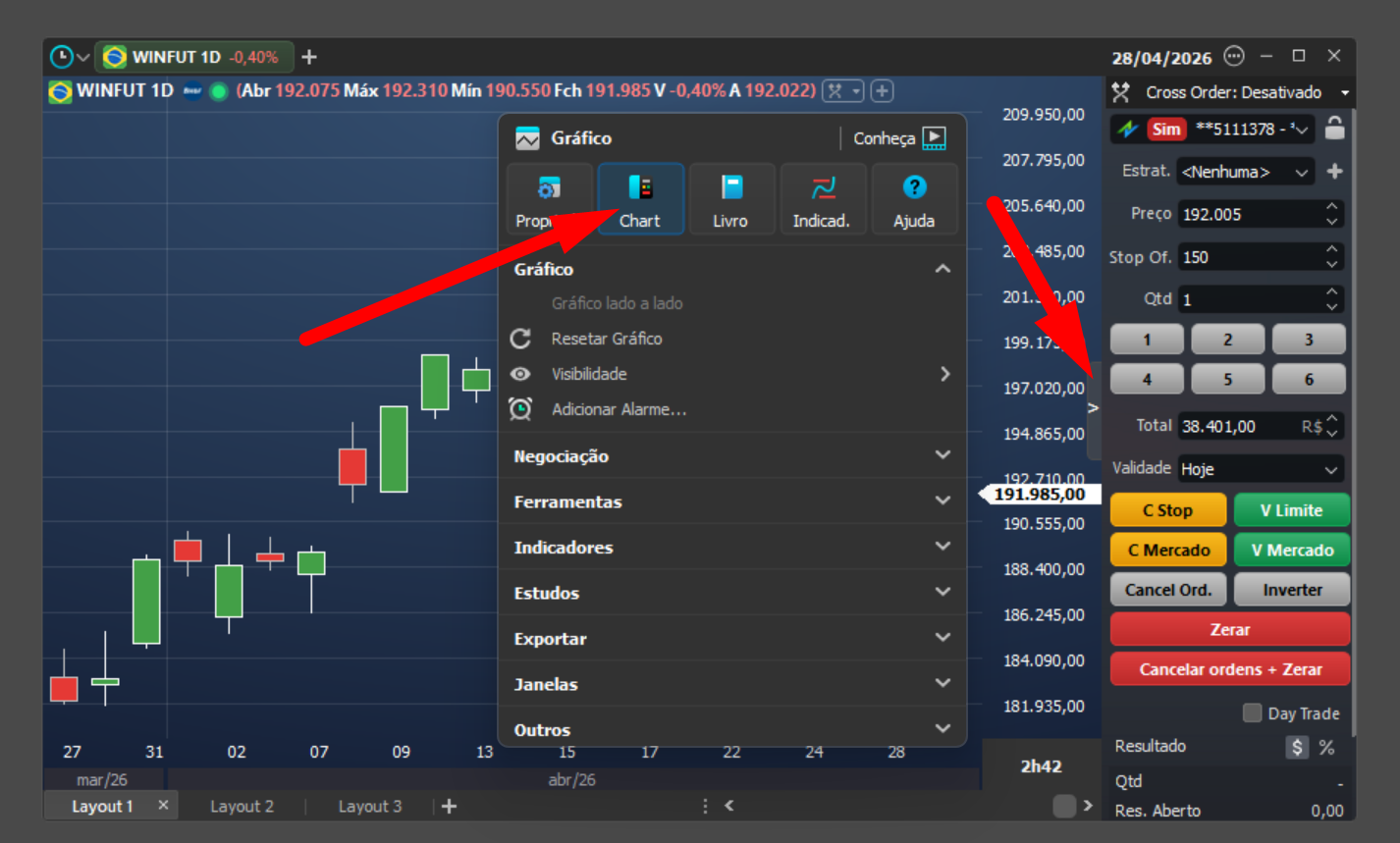Click the right chevron at the layout bar end
The height and width of the screenshot is (843, 1400).
1088,806
